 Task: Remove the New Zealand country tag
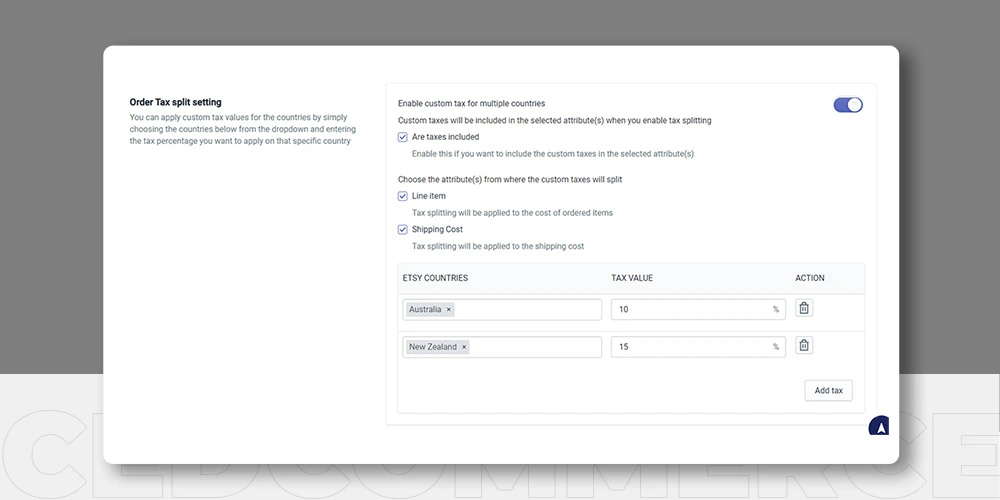pos(464,347)
